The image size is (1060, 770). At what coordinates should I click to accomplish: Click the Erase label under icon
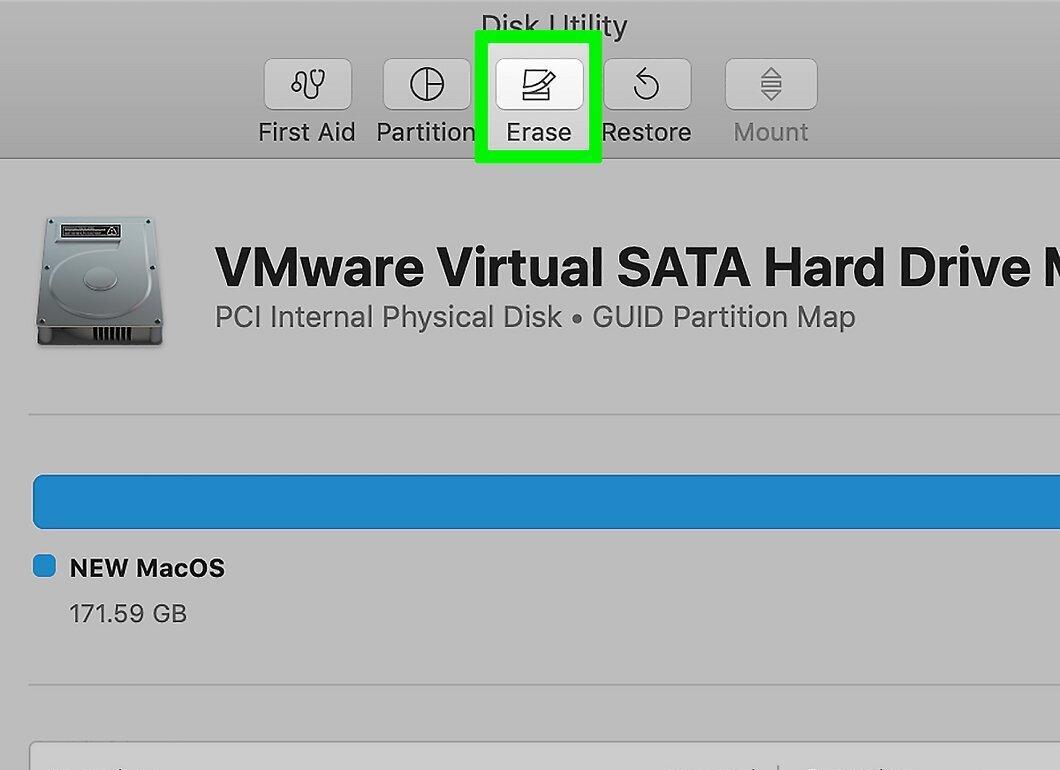pos(539,132)
